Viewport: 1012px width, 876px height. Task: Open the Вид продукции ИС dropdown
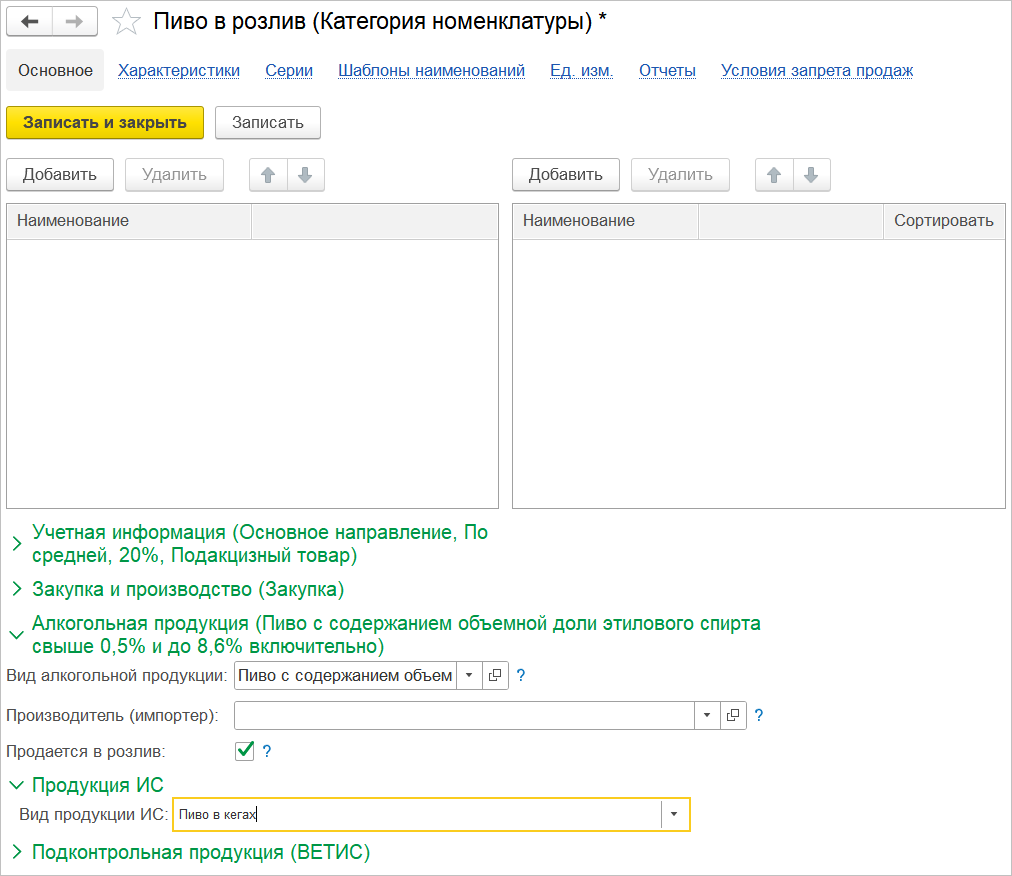coord(674,815)
